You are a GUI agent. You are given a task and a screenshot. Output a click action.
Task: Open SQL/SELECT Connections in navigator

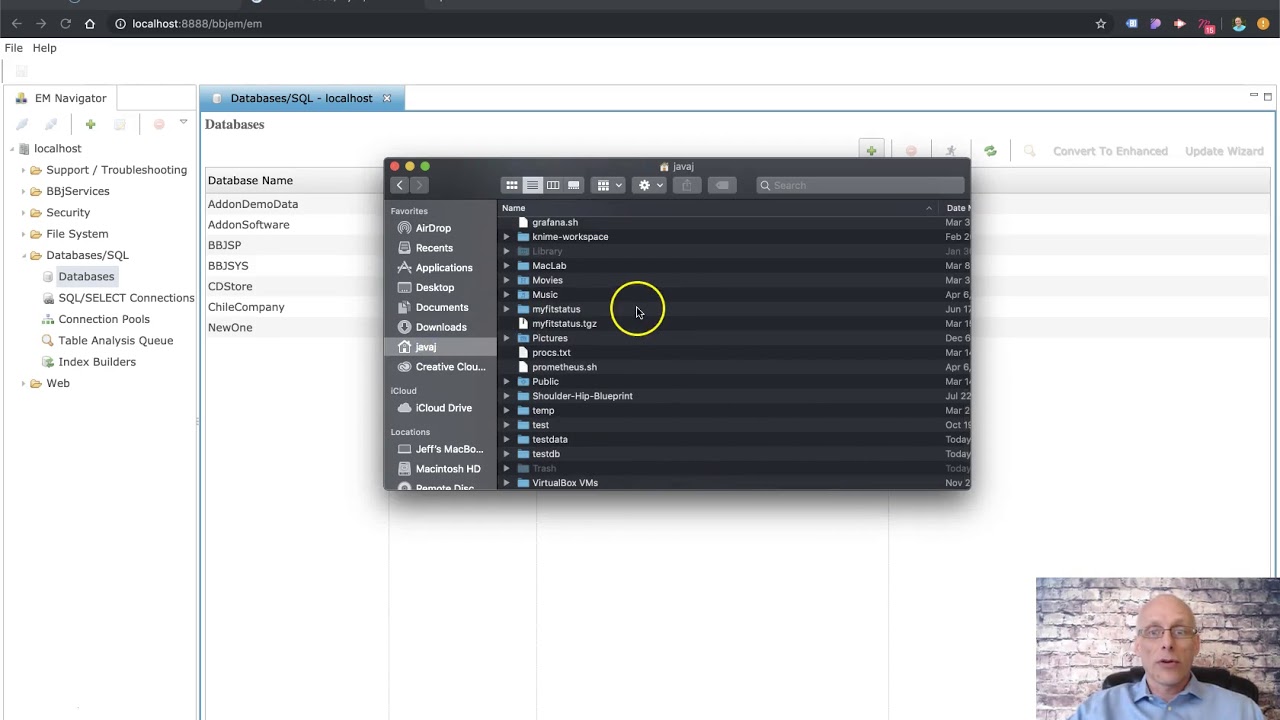126,298
